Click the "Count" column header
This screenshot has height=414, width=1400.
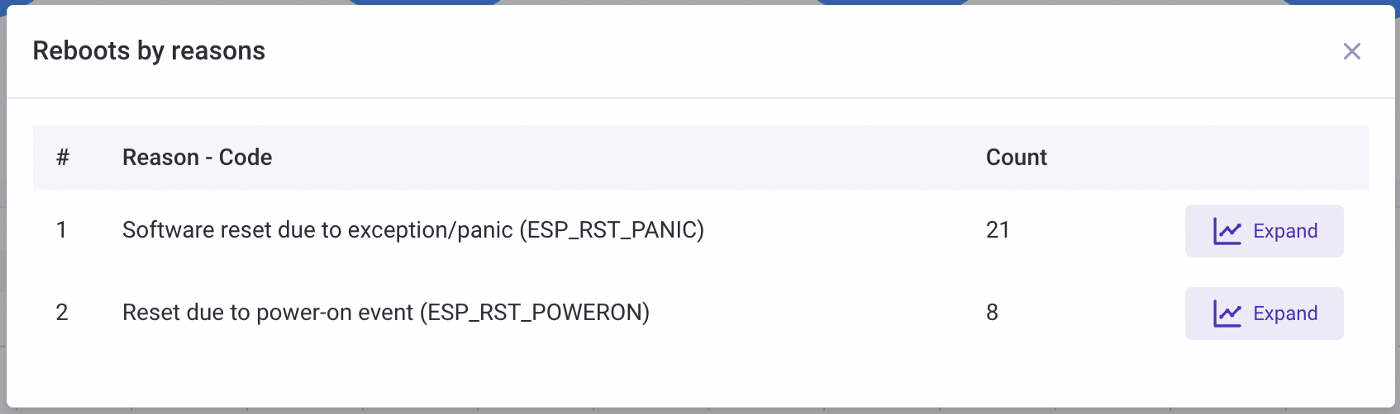pyautogui.click(x=1016, y=158)
